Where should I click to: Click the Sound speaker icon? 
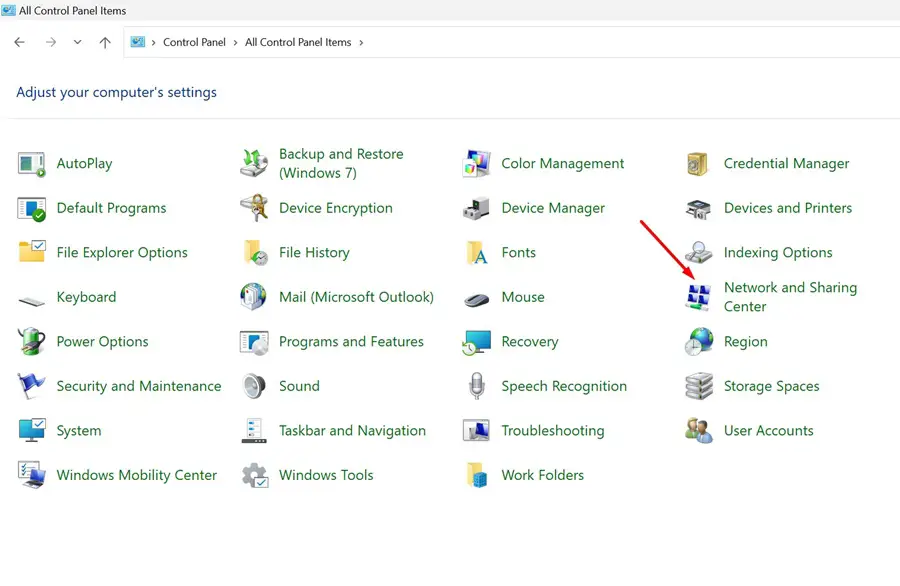254,386
